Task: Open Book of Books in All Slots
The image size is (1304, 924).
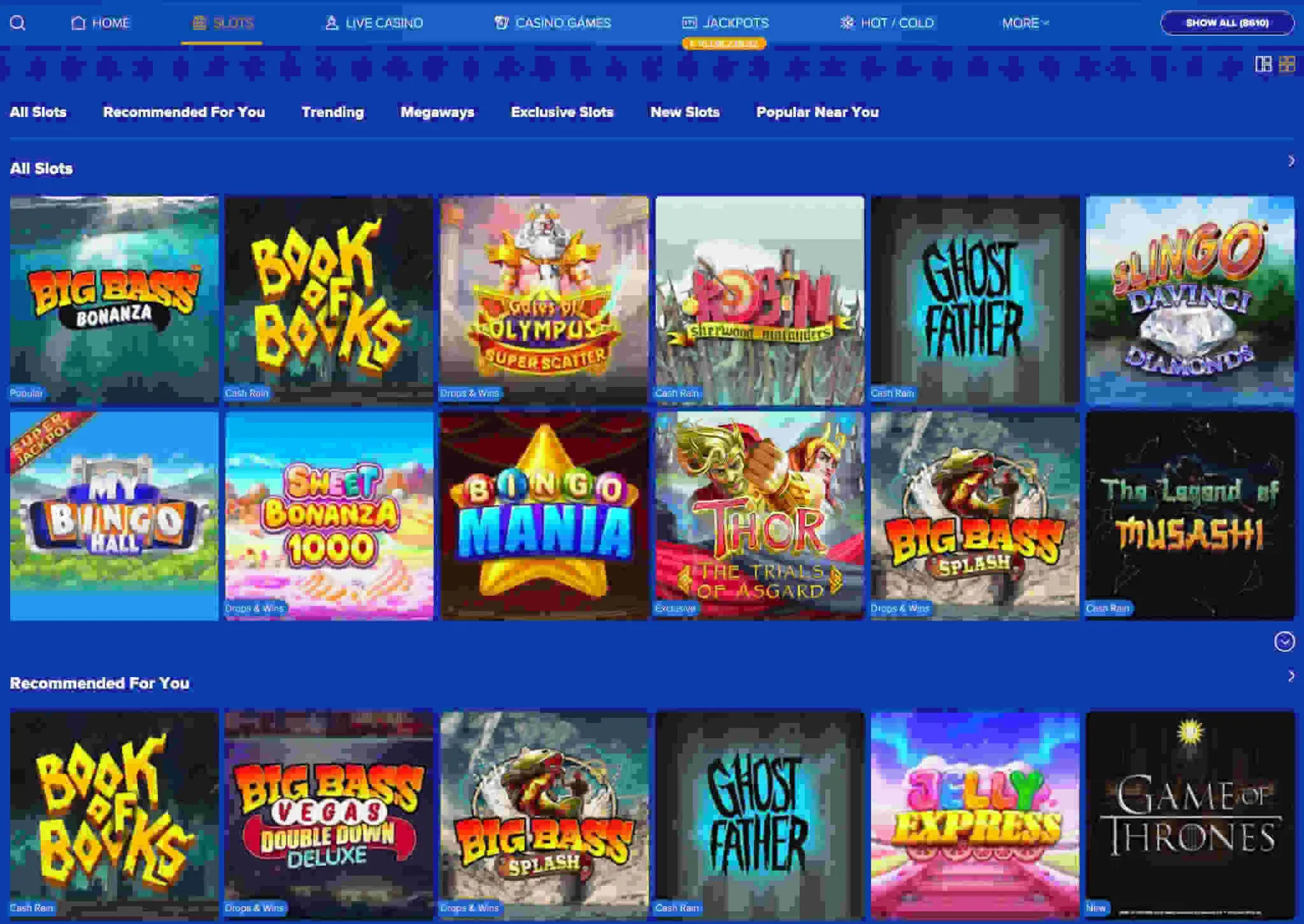Action: point(329,300)
